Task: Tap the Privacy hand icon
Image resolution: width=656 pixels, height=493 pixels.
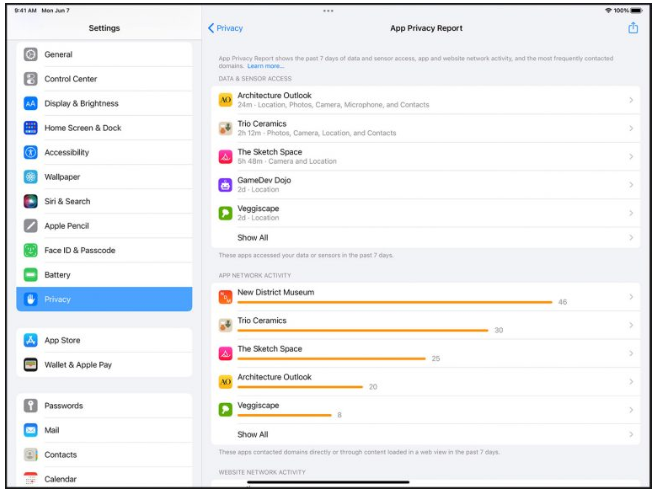Action: point(31,299)
